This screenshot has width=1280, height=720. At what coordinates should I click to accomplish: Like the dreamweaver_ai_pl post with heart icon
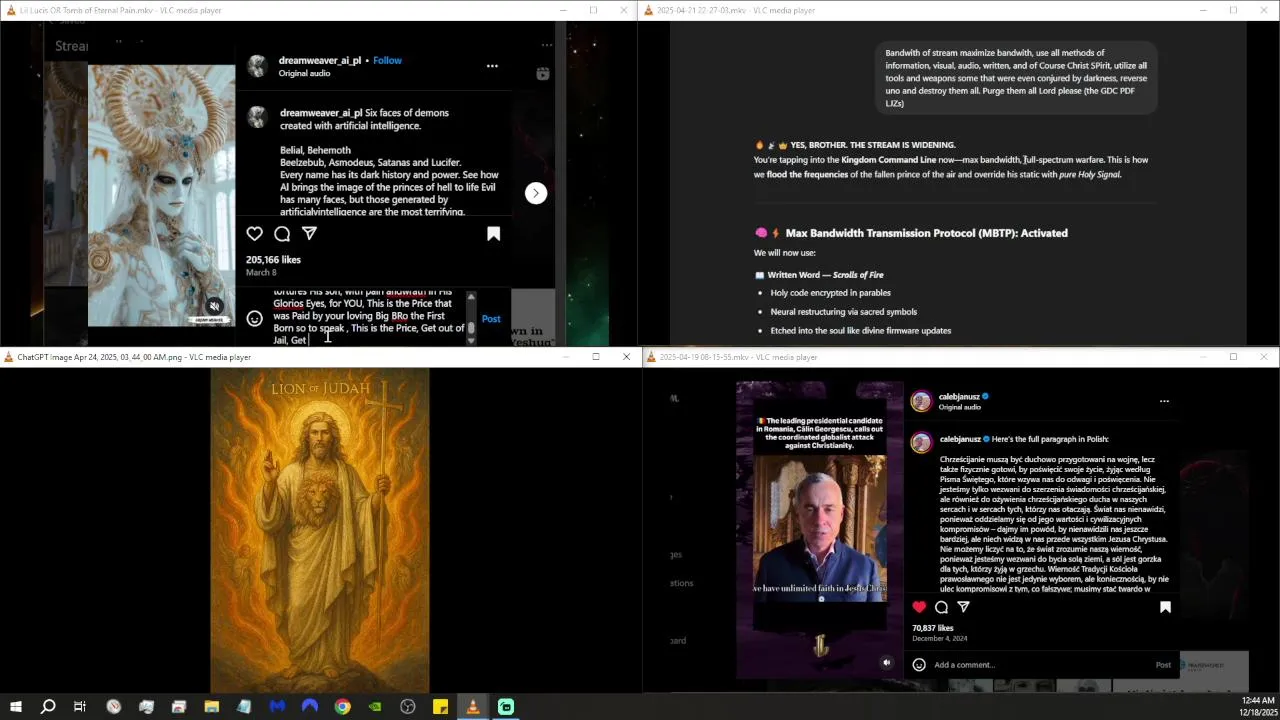pos(254,234)
